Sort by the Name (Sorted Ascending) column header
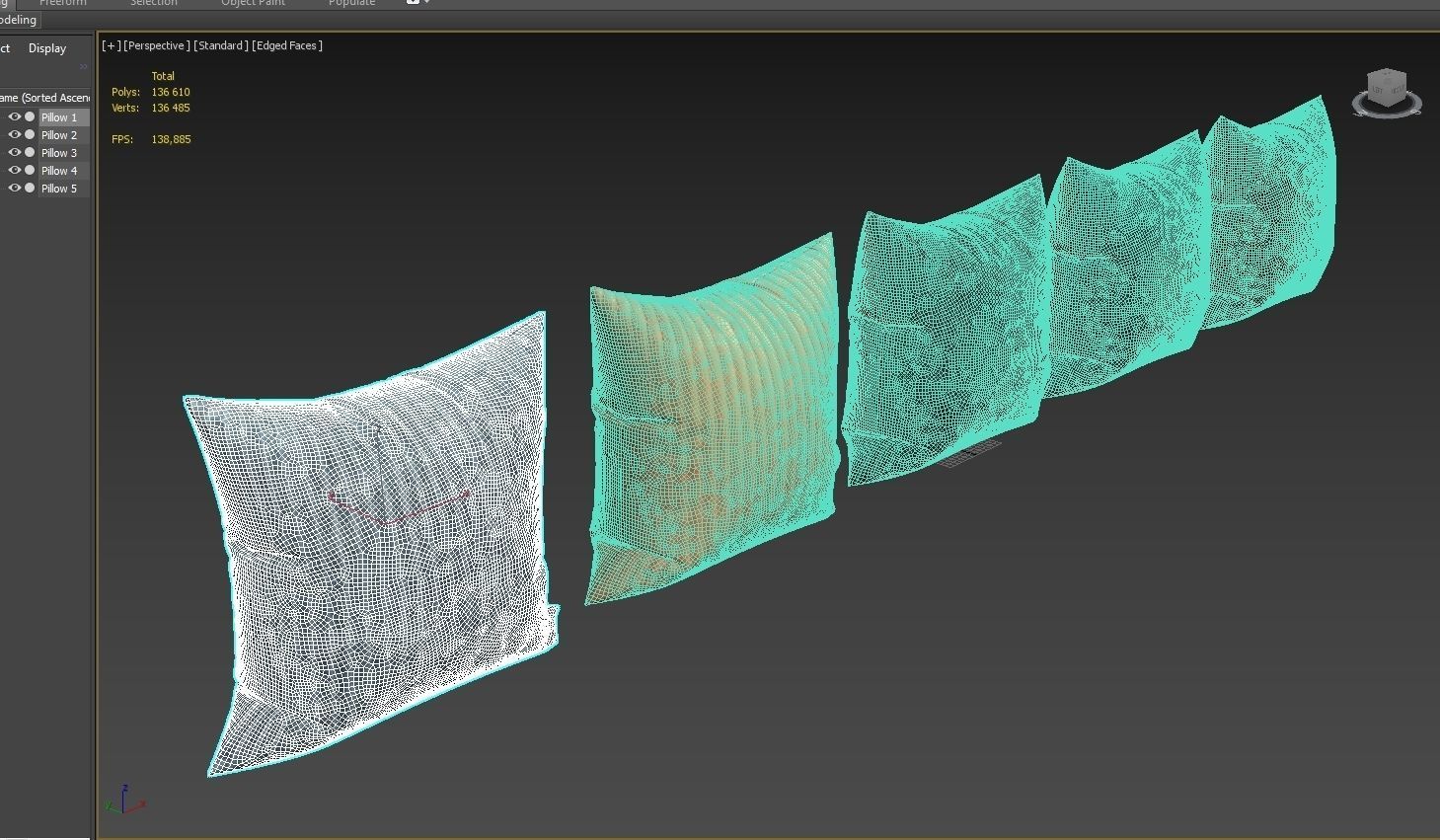This screenshot has height=840, width=1440. 45,98
